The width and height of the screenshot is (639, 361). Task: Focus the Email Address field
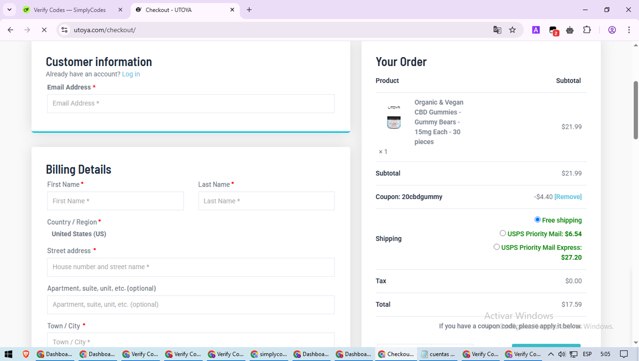191,103
